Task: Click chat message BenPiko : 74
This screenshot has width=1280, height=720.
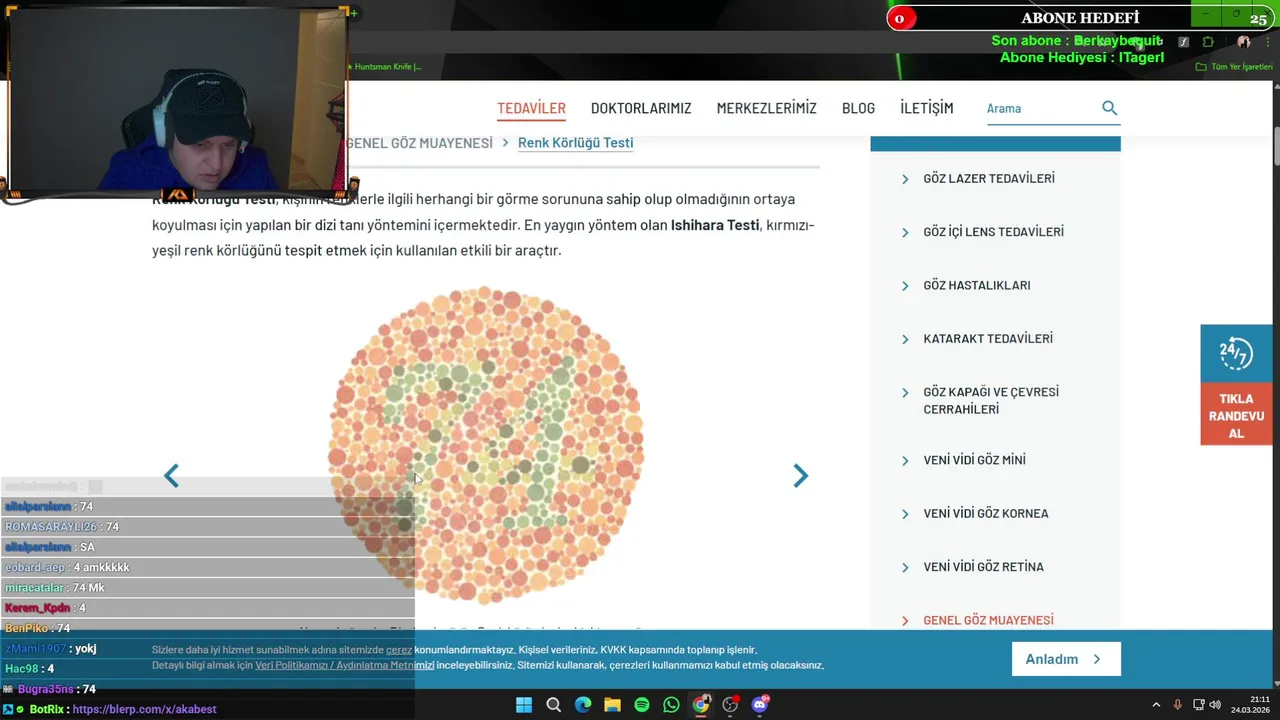Action: click(37, 628)
